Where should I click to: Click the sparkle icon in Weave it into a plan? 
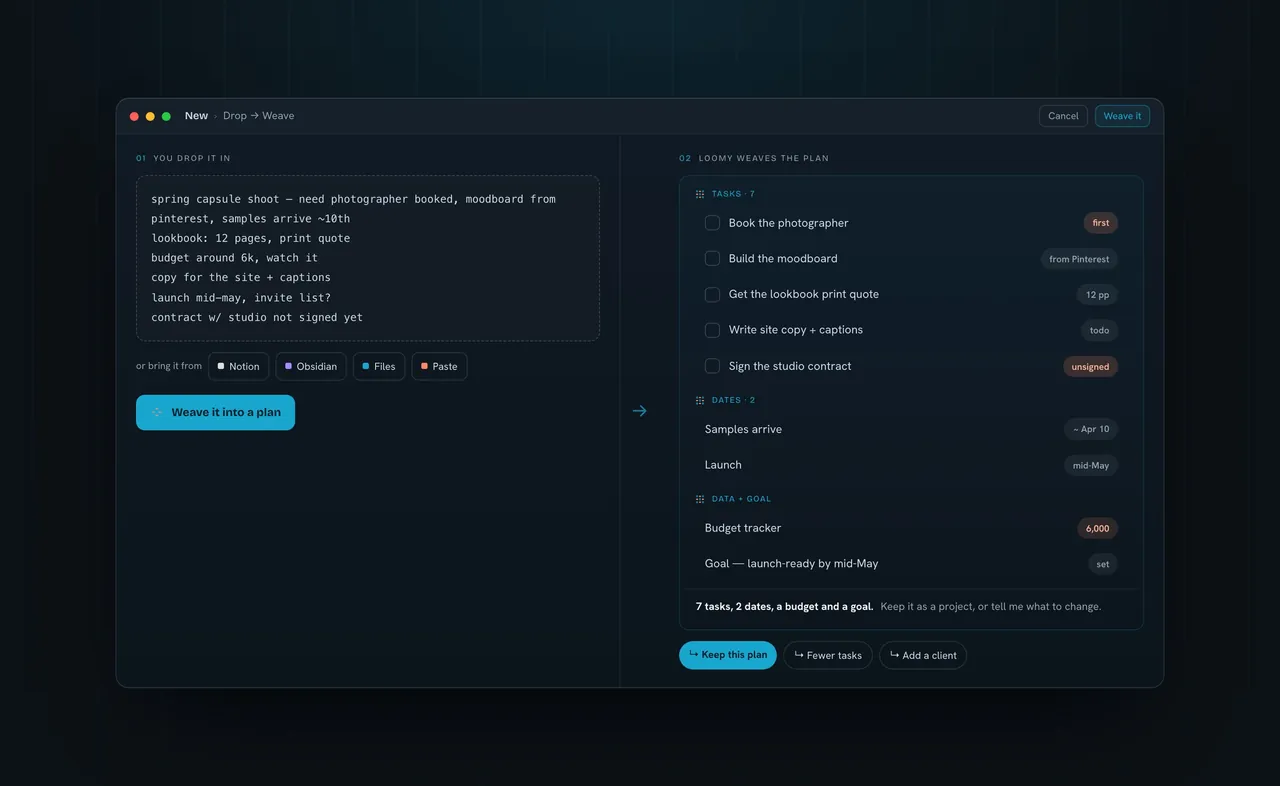157,412
